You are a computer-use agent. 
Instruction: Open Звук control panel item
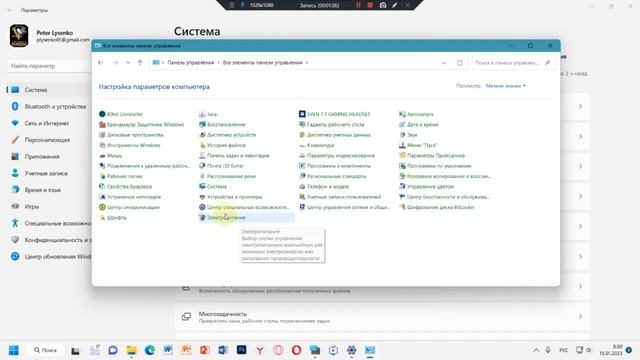coord(408,135)
